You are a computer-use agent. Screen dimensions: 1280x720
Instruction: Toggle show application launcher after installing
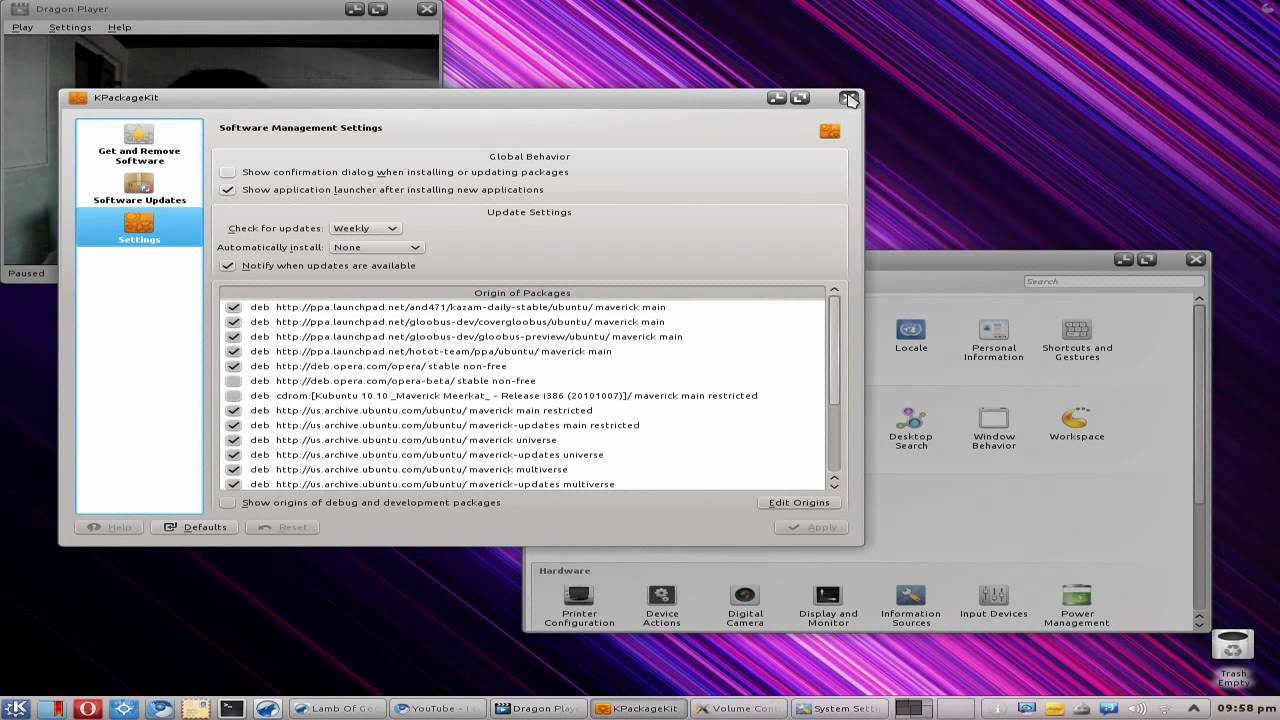228,190
